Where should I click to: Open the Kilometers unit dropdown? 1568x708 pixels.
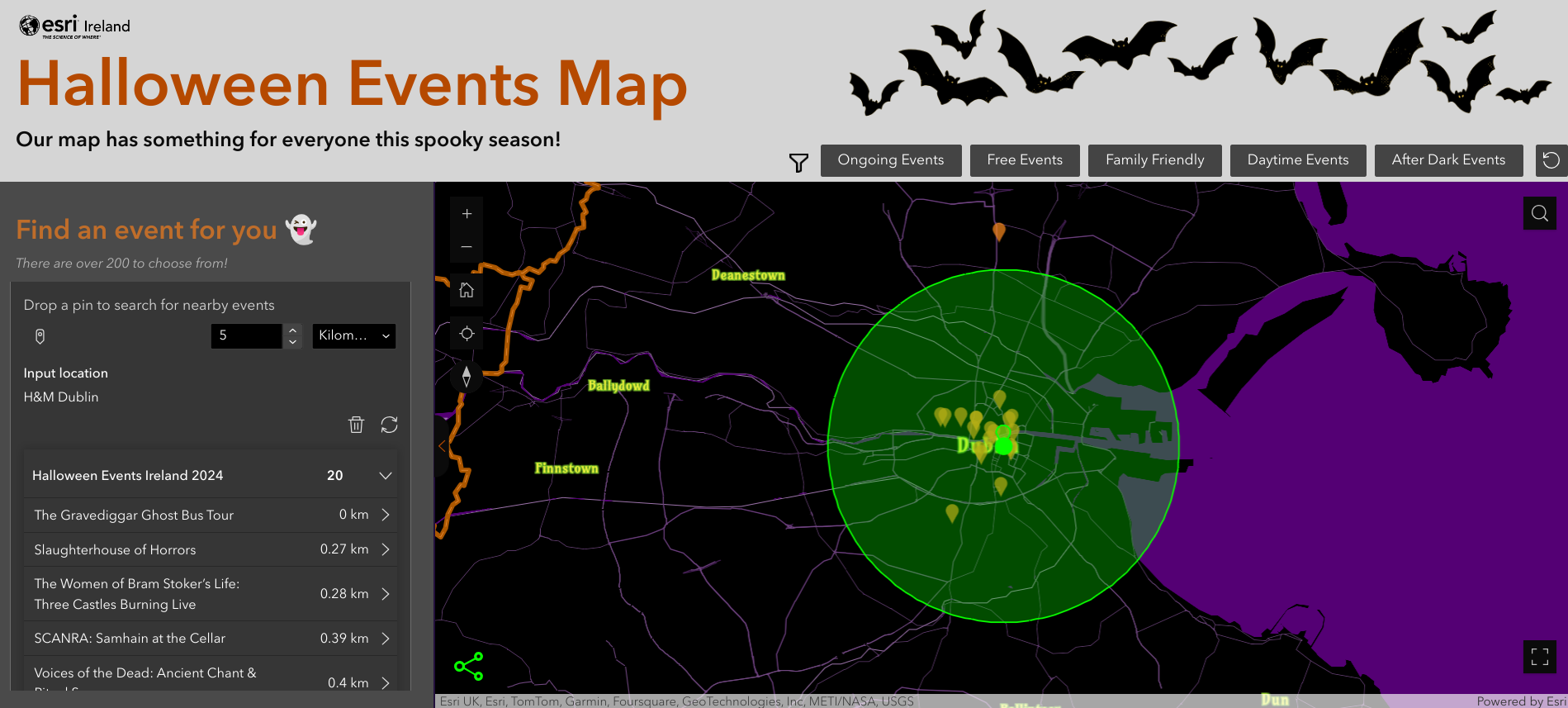(353, 335)
